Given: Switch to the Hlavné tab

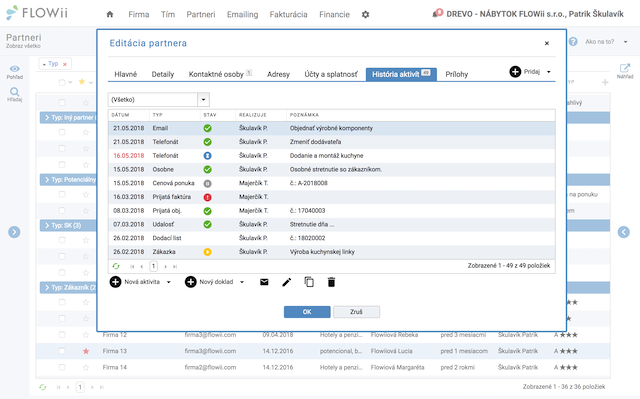Looking at the screenshot, I should pos(125,74).
